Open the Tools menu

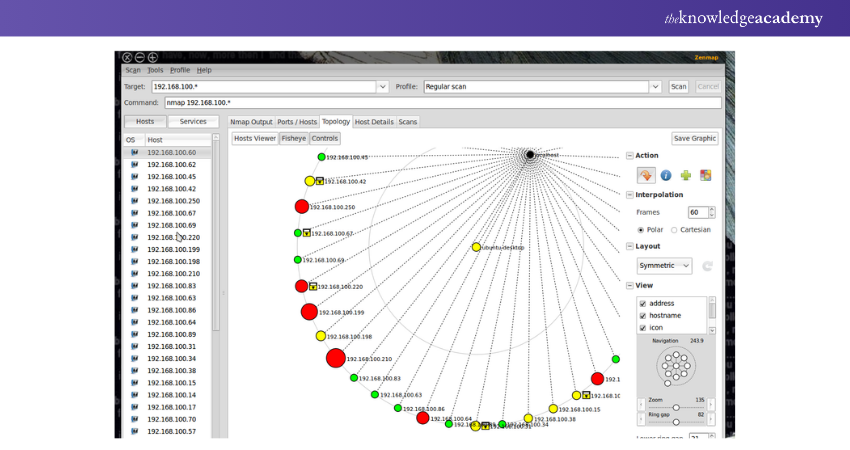(155, 70)
